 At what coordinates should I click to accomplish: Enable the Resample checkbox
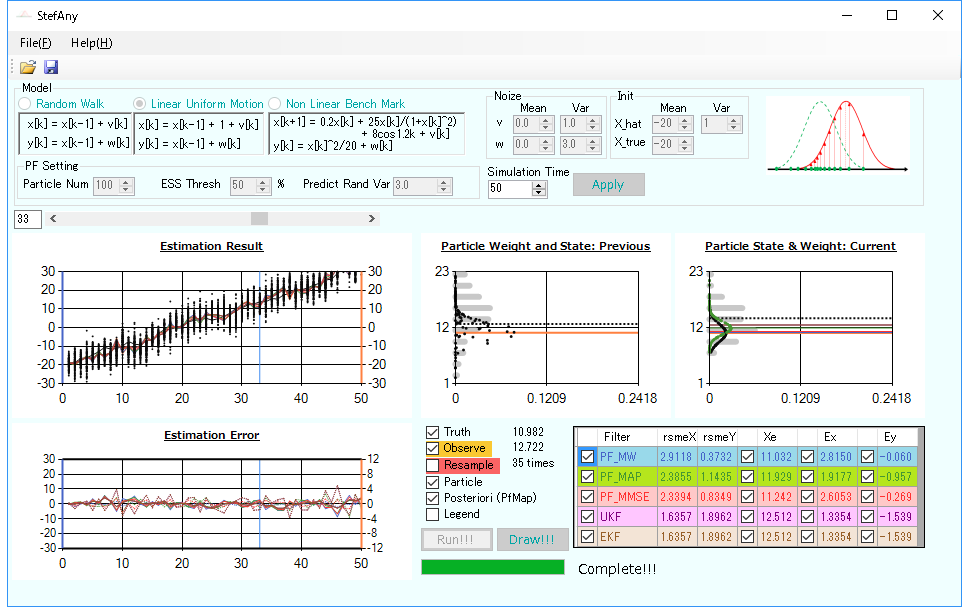[432, 465]
